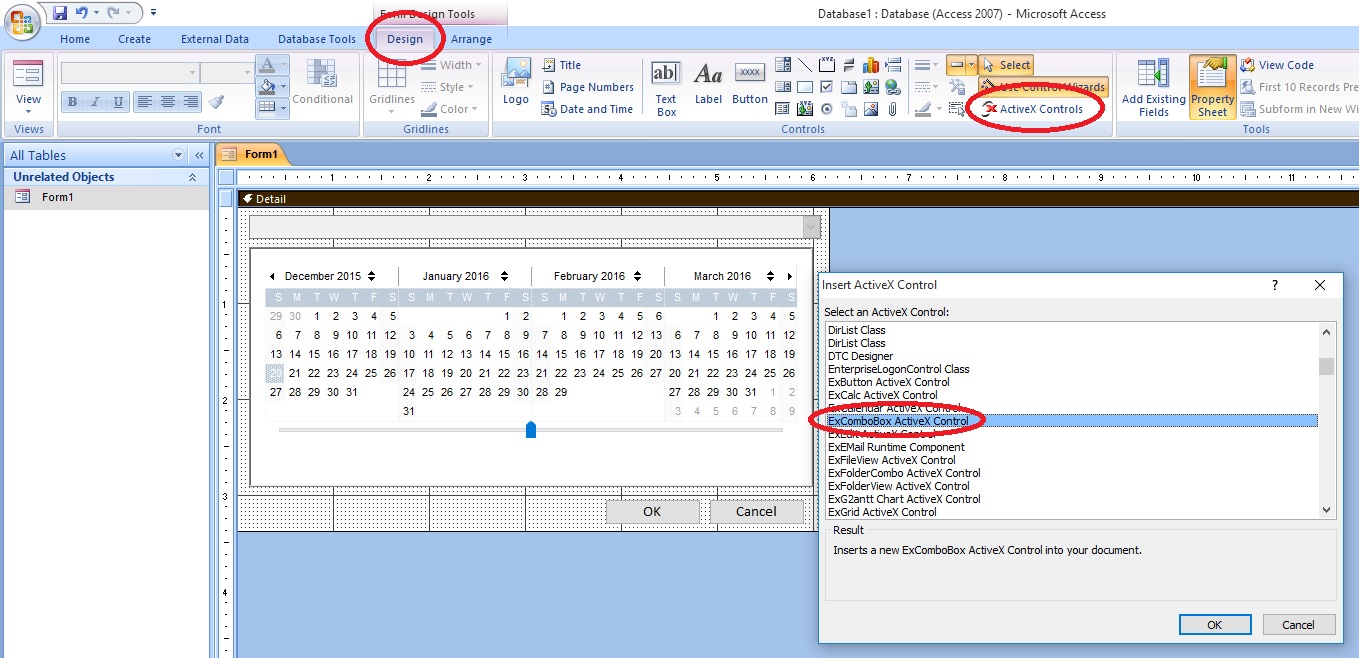Insert chart control from Controls gallery
Image resolution: width=1359 pixels, height=658 pixels.
[870, 66]
